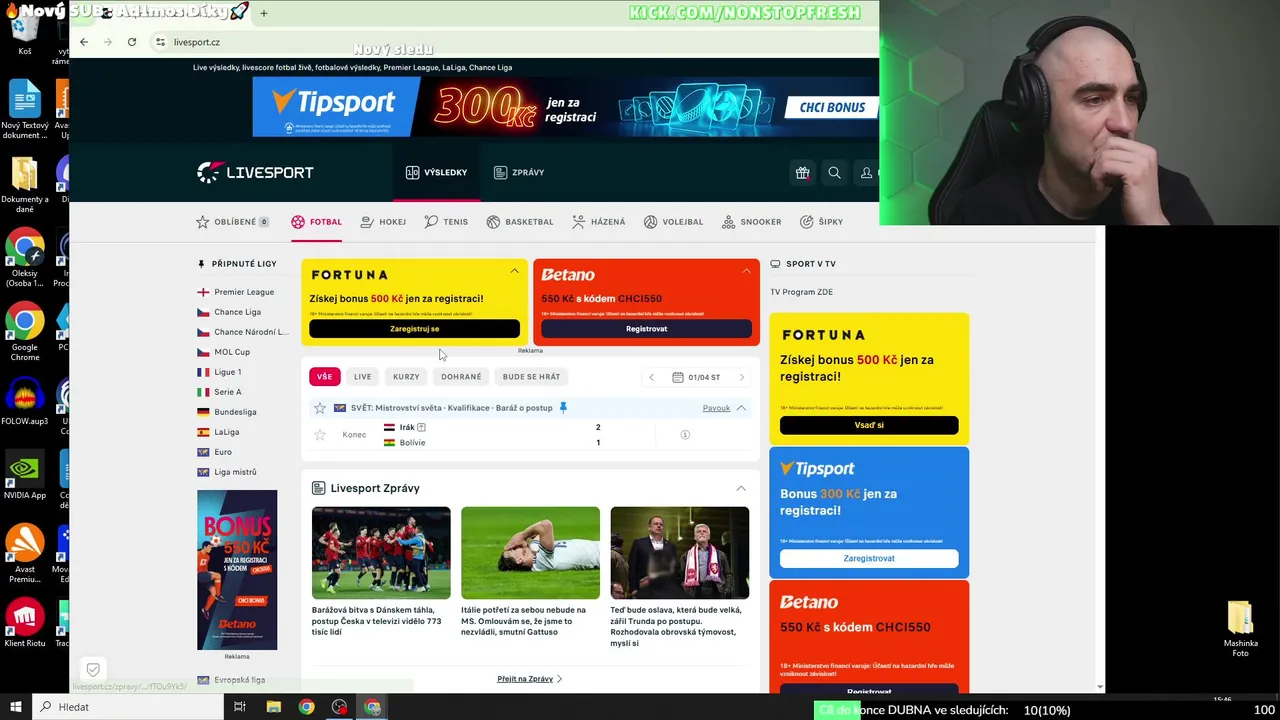
Task: Click the site info icon beside livesport.cz
Action: point(160,42)
